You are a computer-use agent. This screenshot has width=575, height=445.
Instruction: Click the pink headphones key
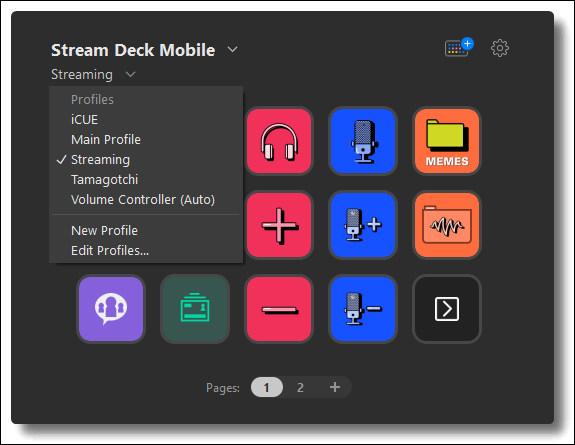click(x=279, y=141)
